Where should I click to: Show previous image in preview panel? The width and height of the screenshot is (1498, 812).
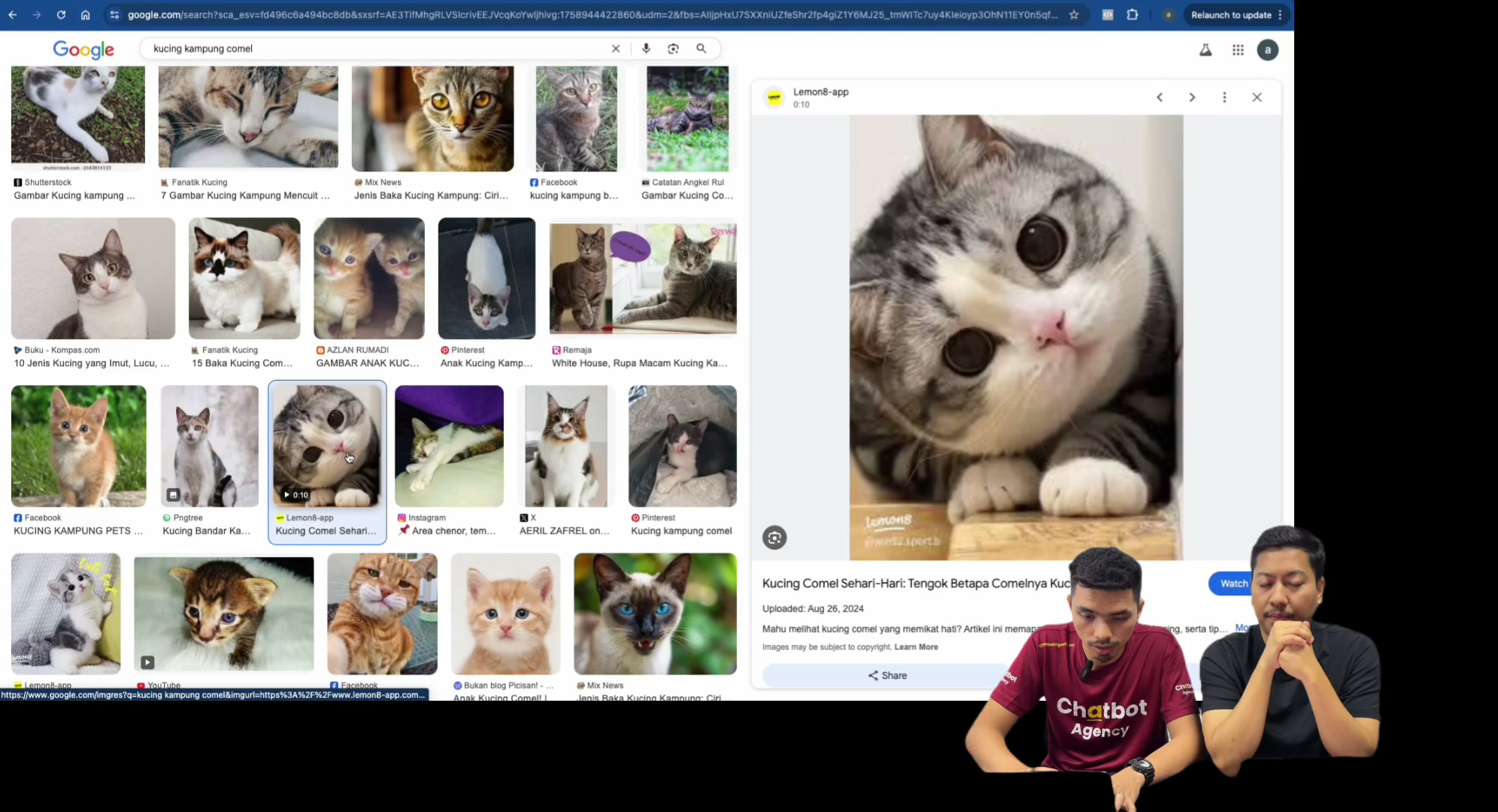pyautogui.click(x=1160, y=97)
